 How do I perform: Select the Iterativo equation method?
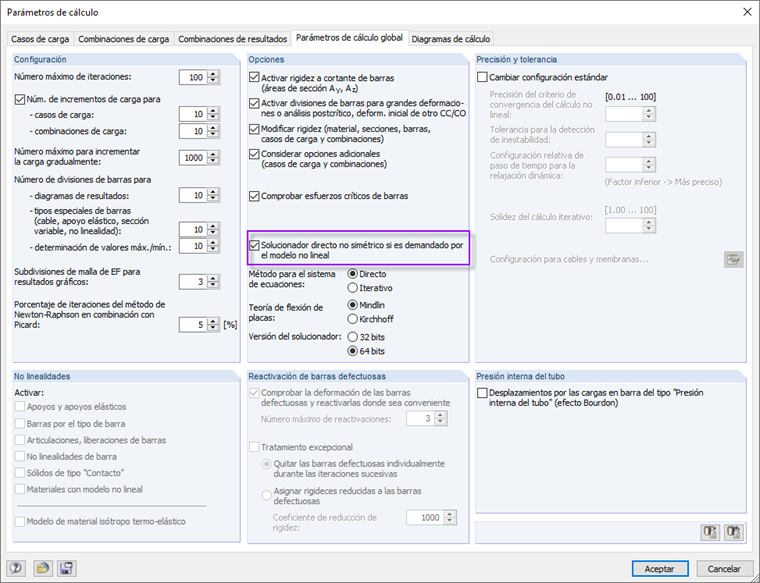(352, 288)
